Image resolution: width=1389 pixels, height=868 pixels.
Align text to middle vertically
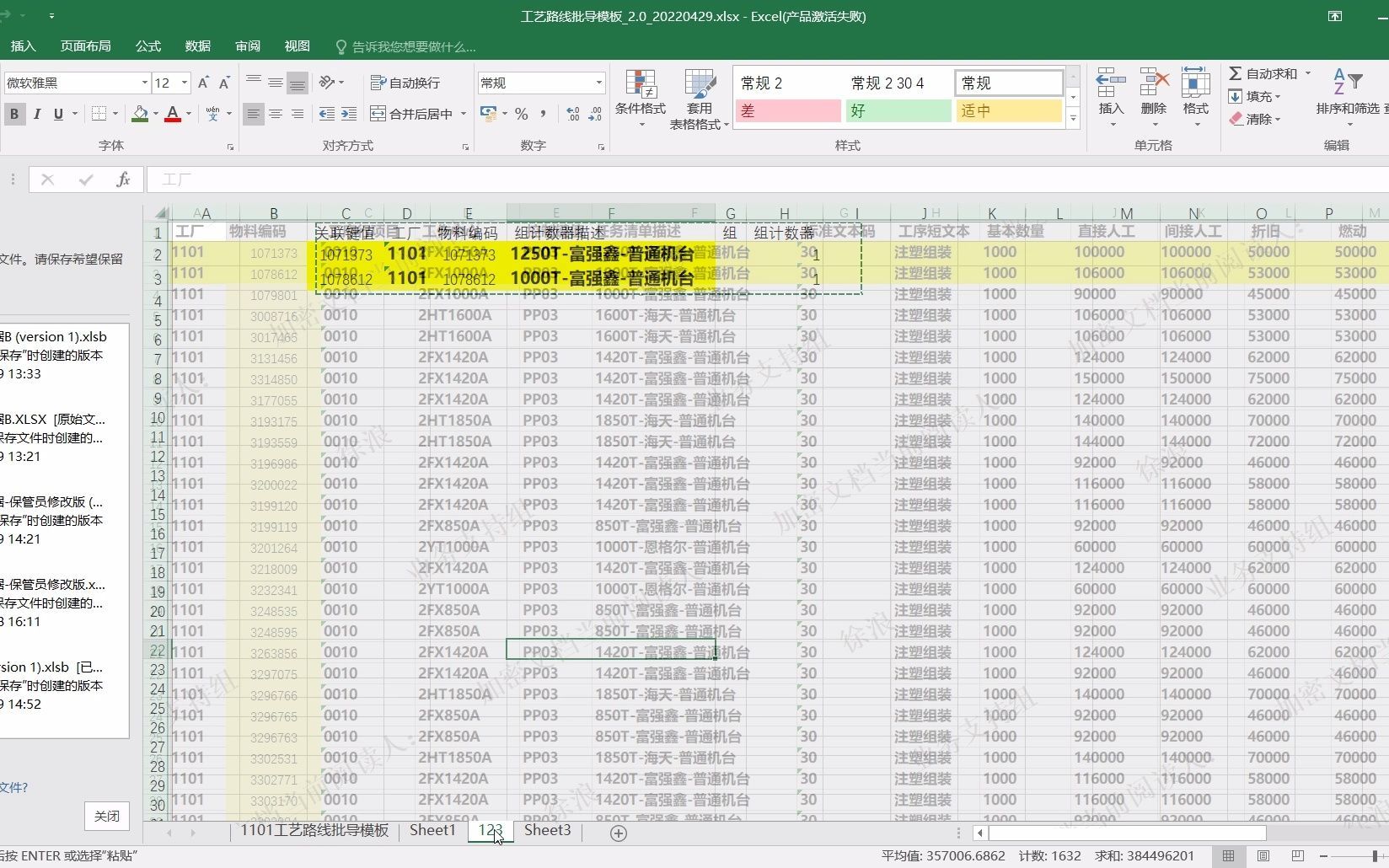tap(276, 83)
